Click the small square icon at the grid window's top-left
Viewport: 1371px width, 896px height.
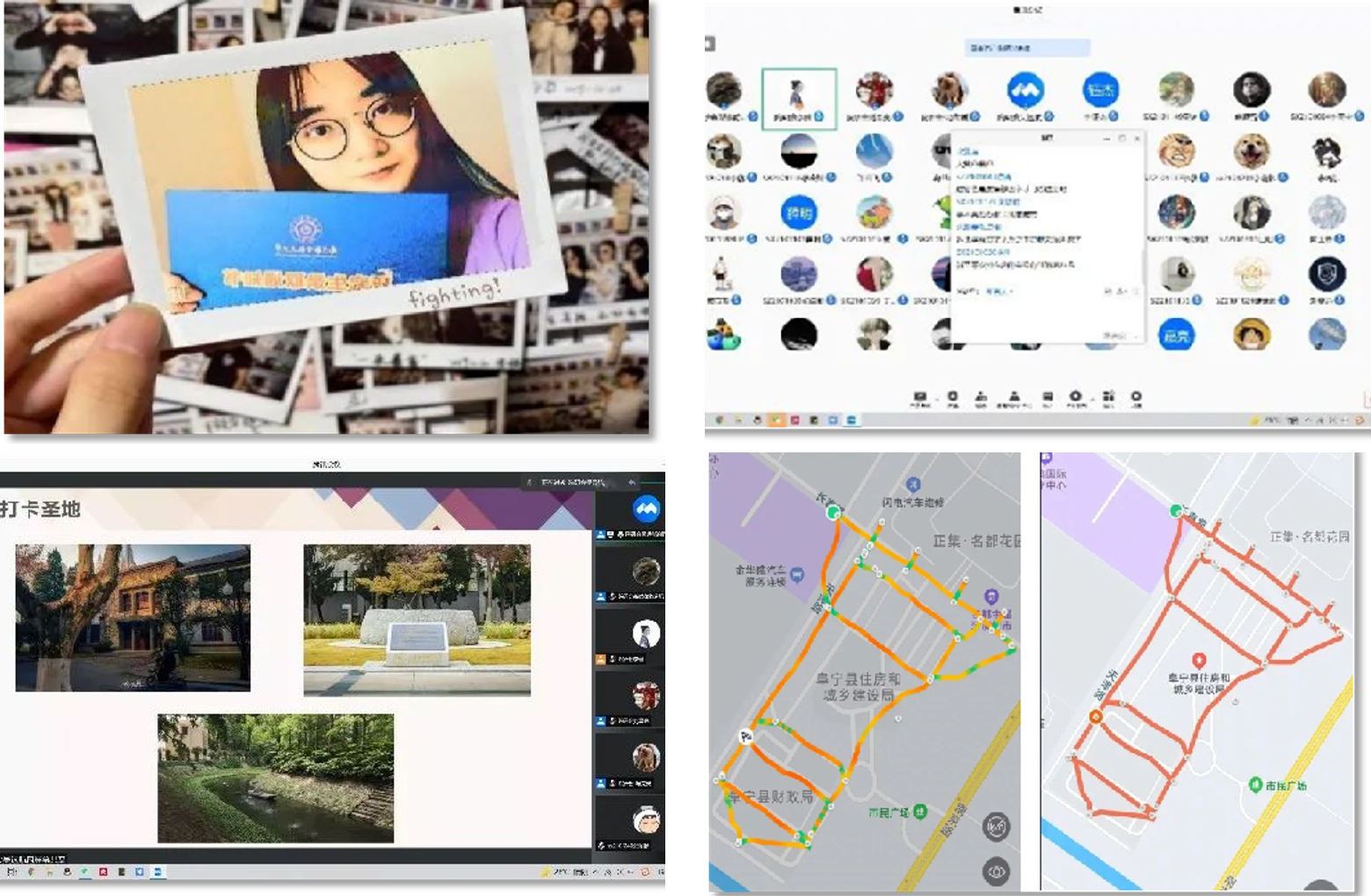(x=709, y=43)
